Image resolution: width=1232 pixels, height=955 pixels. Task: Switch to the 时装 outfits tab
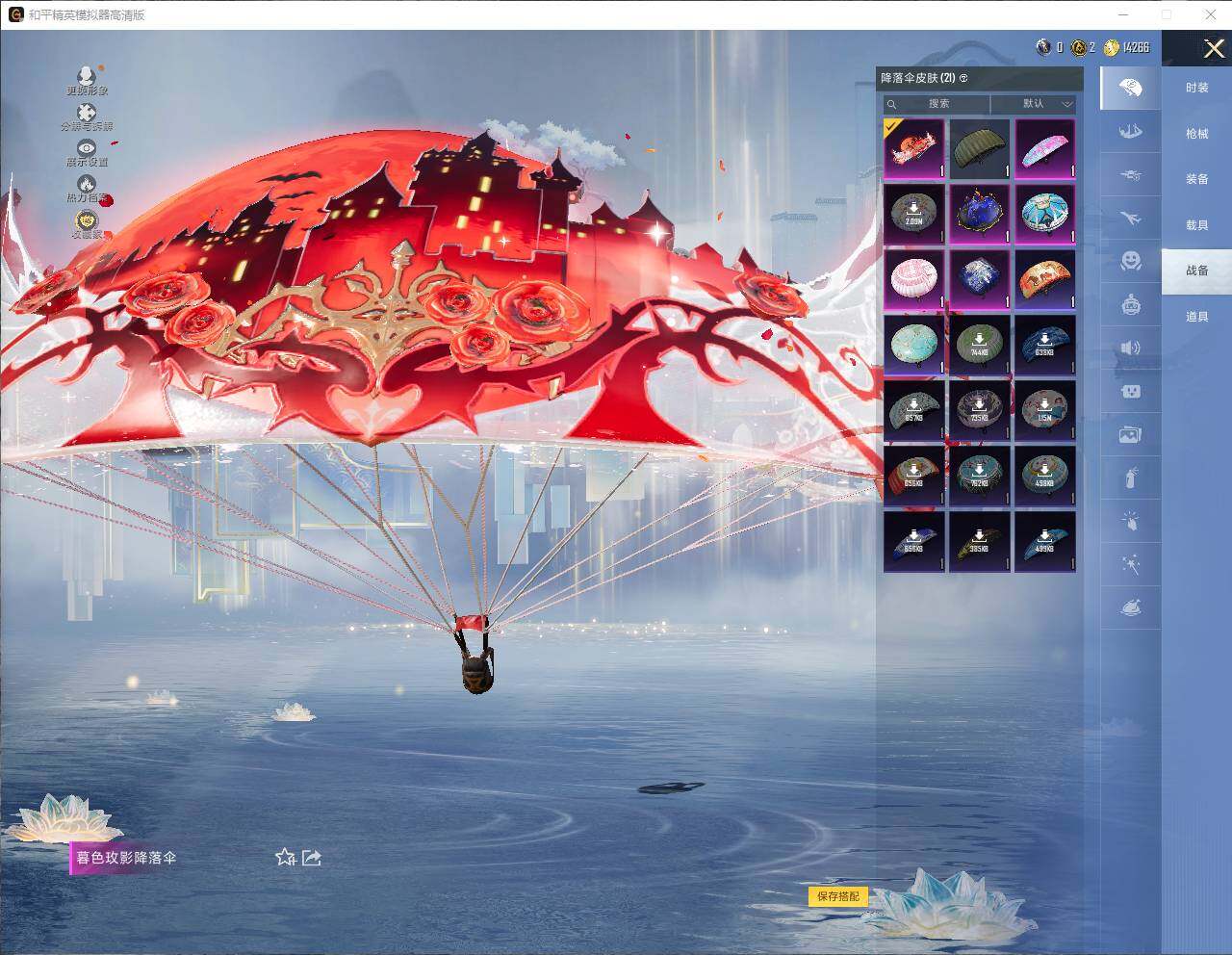pos(1195,88)
